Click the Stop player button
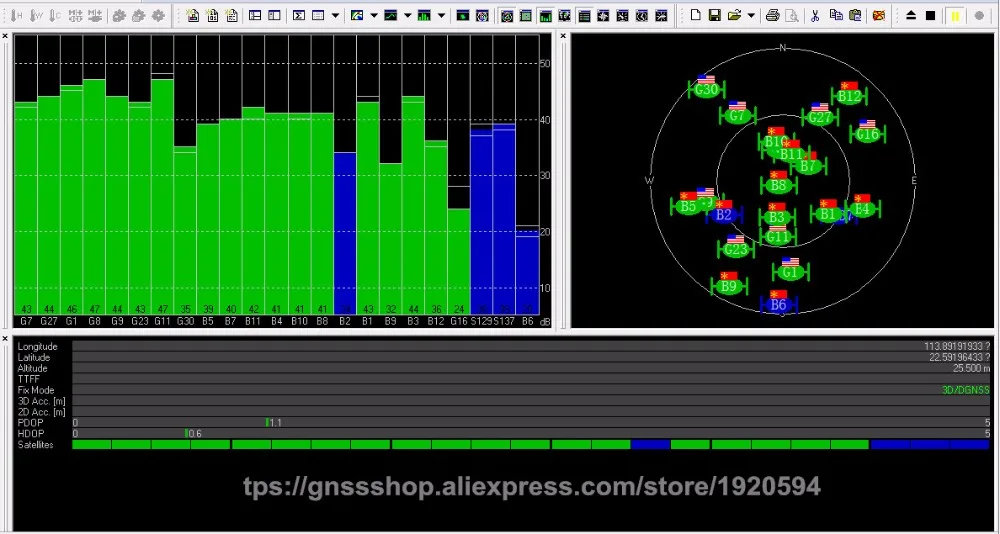 (x=930, y=15)
